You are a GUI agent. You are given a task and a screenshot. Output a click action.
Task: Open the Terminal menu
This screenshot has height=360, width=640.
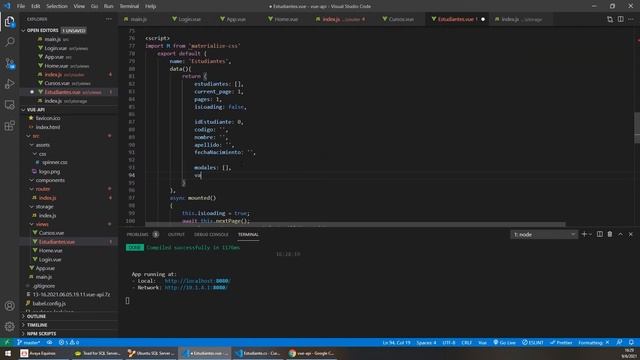point(129,6)
